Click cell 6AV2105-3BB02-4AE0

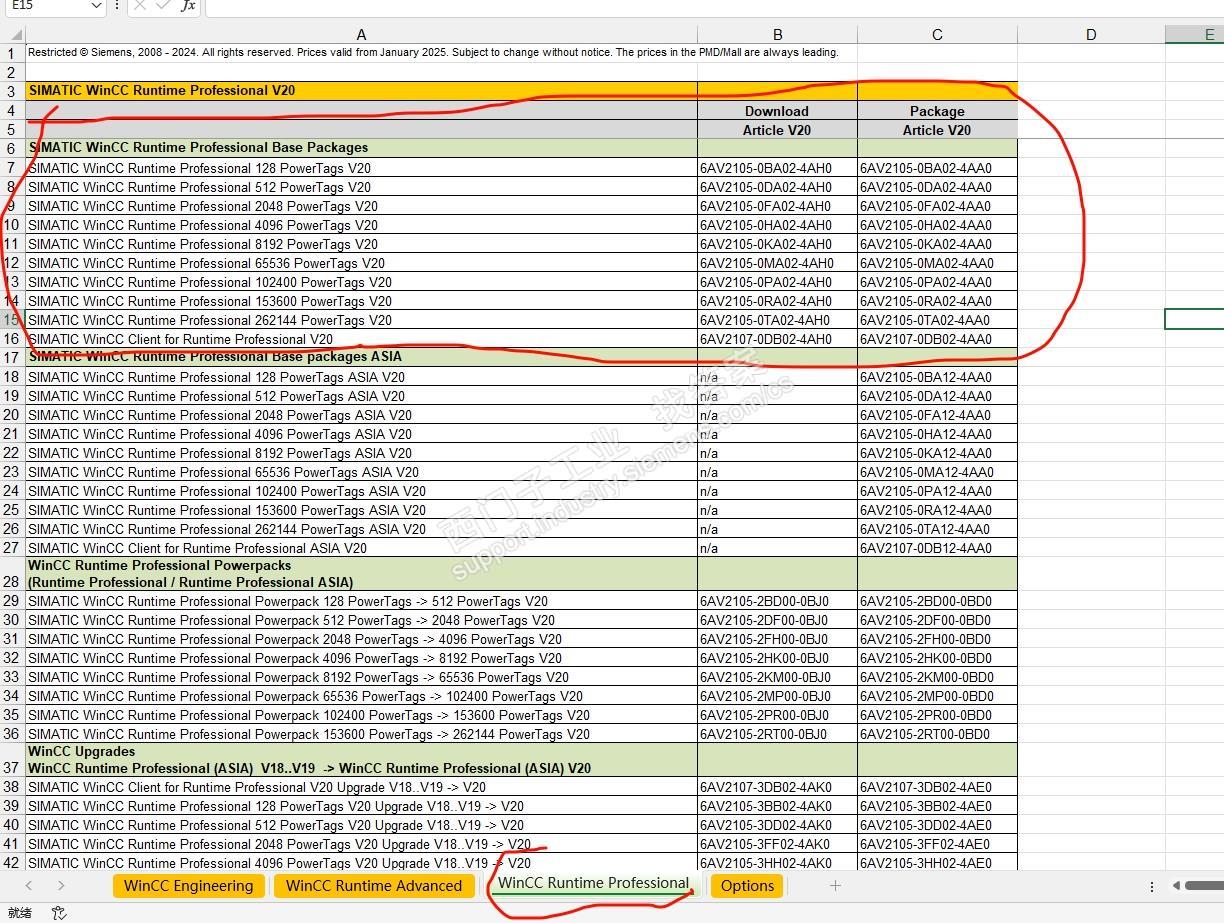point(937,806)
